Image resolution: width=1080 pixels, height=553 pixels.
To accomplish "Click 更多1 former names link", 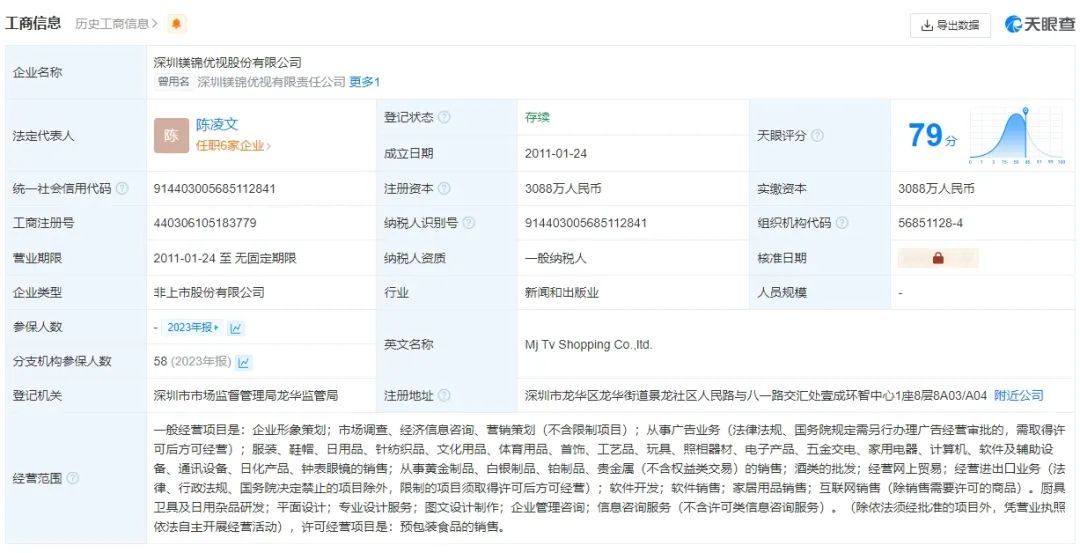I will click(x=364, y=82).
